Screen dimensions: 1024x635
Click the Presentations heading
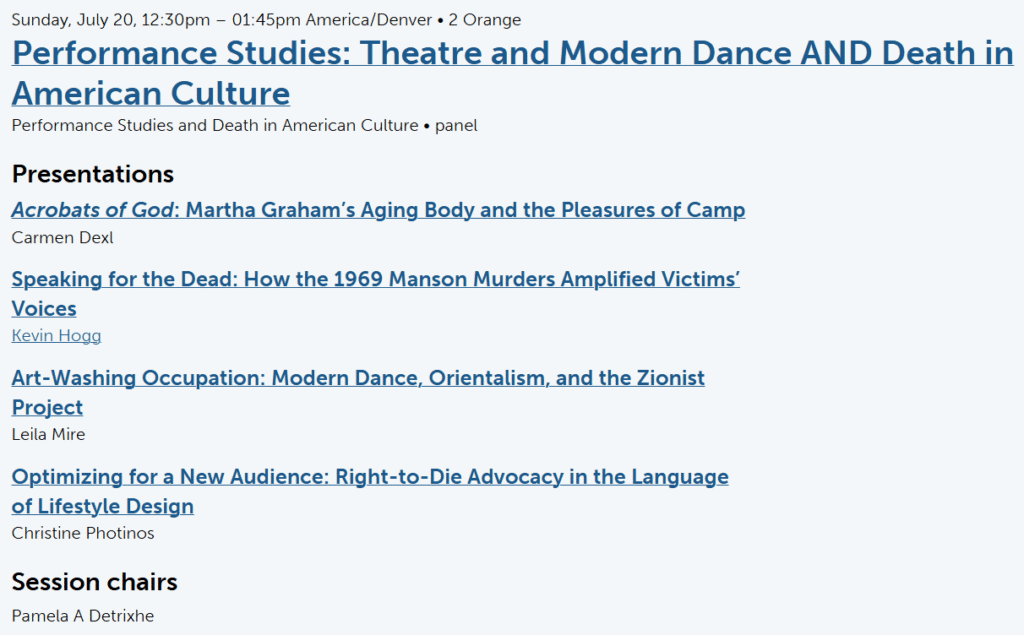[x=93, y=174]
